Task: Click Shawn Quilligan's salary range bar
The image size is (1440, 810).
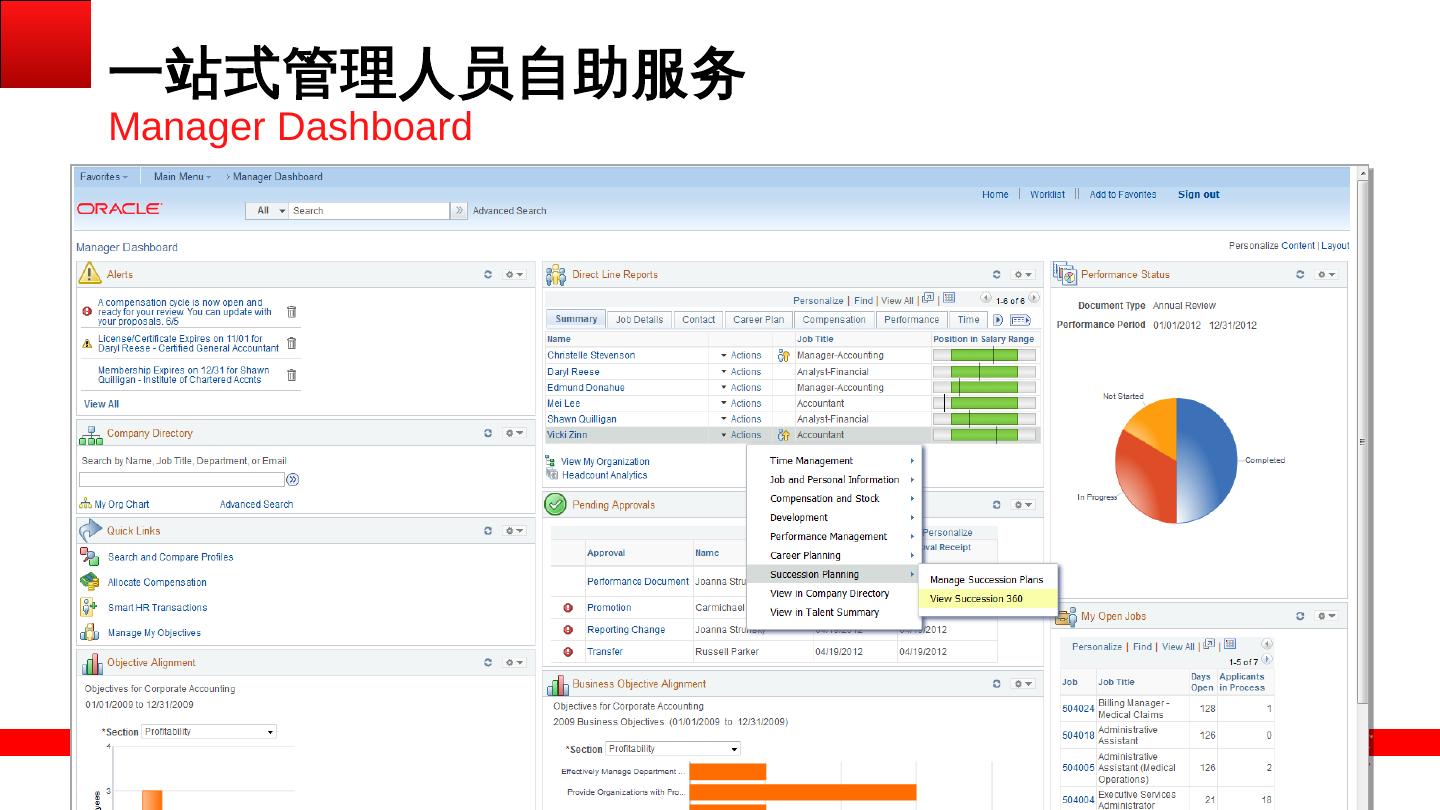Action: [x=984, y=420]
